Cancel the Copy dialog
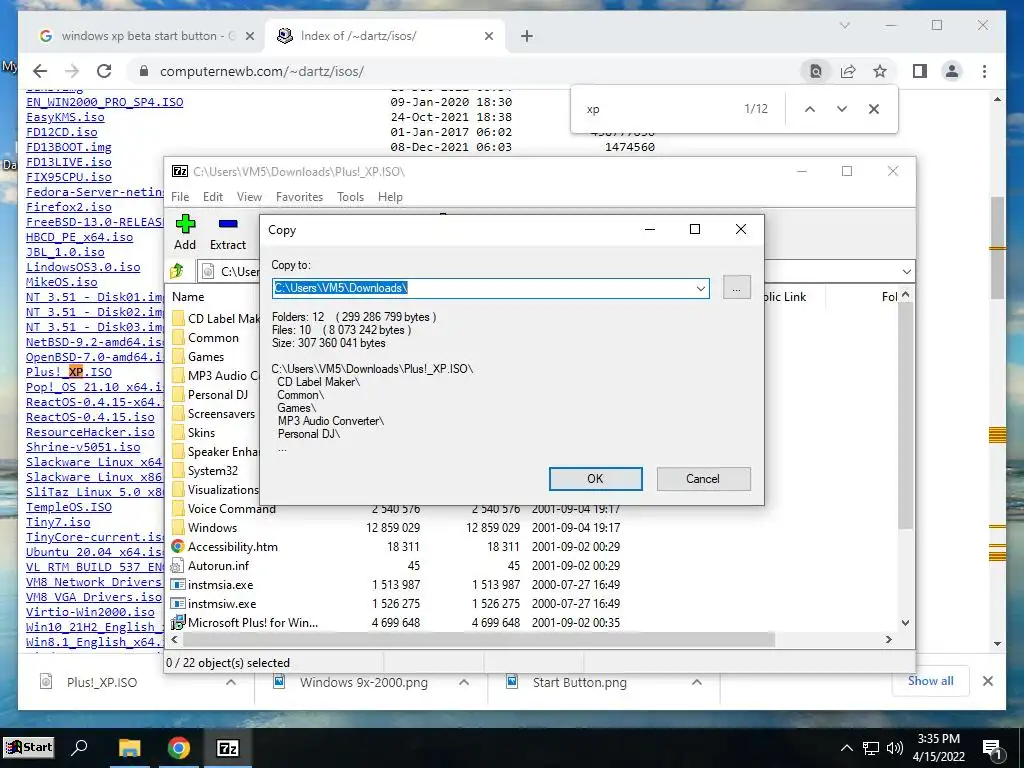This screenshot has width=1024, height=768. pos(703,479)
